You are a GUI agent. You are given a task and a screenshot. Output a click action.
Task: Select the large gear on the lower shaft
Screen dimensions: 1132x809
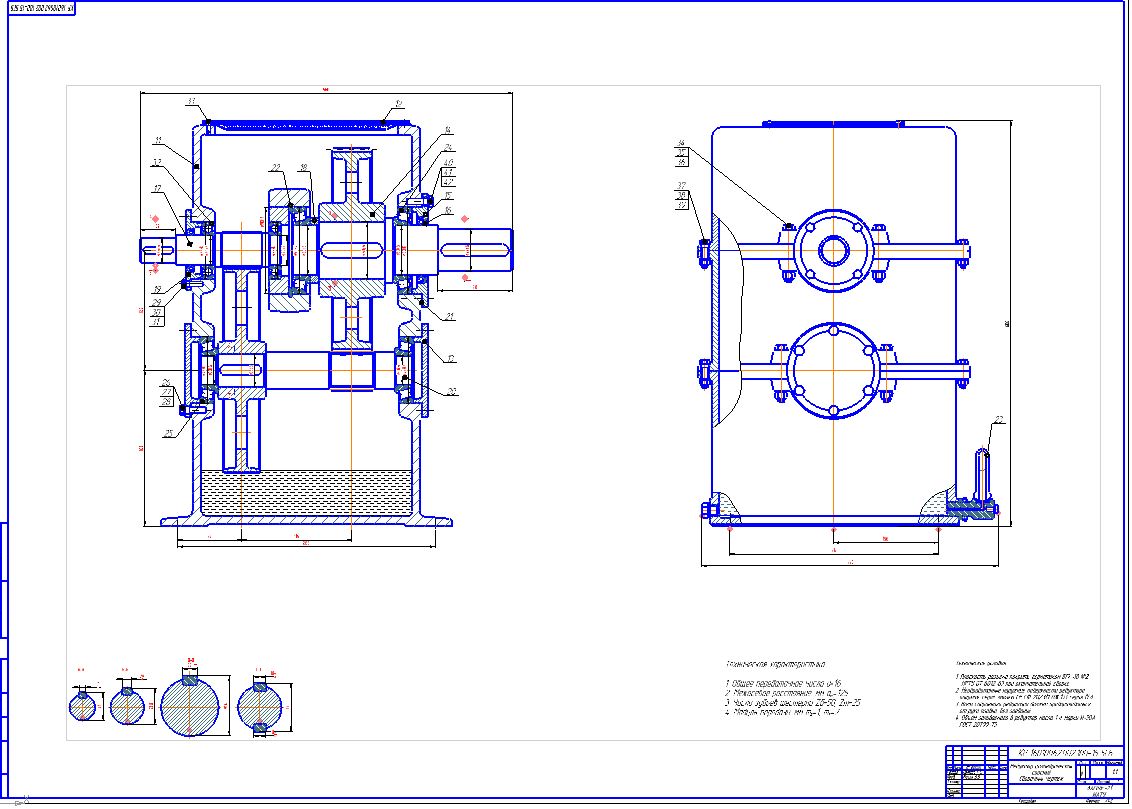(x=240, y=369)
